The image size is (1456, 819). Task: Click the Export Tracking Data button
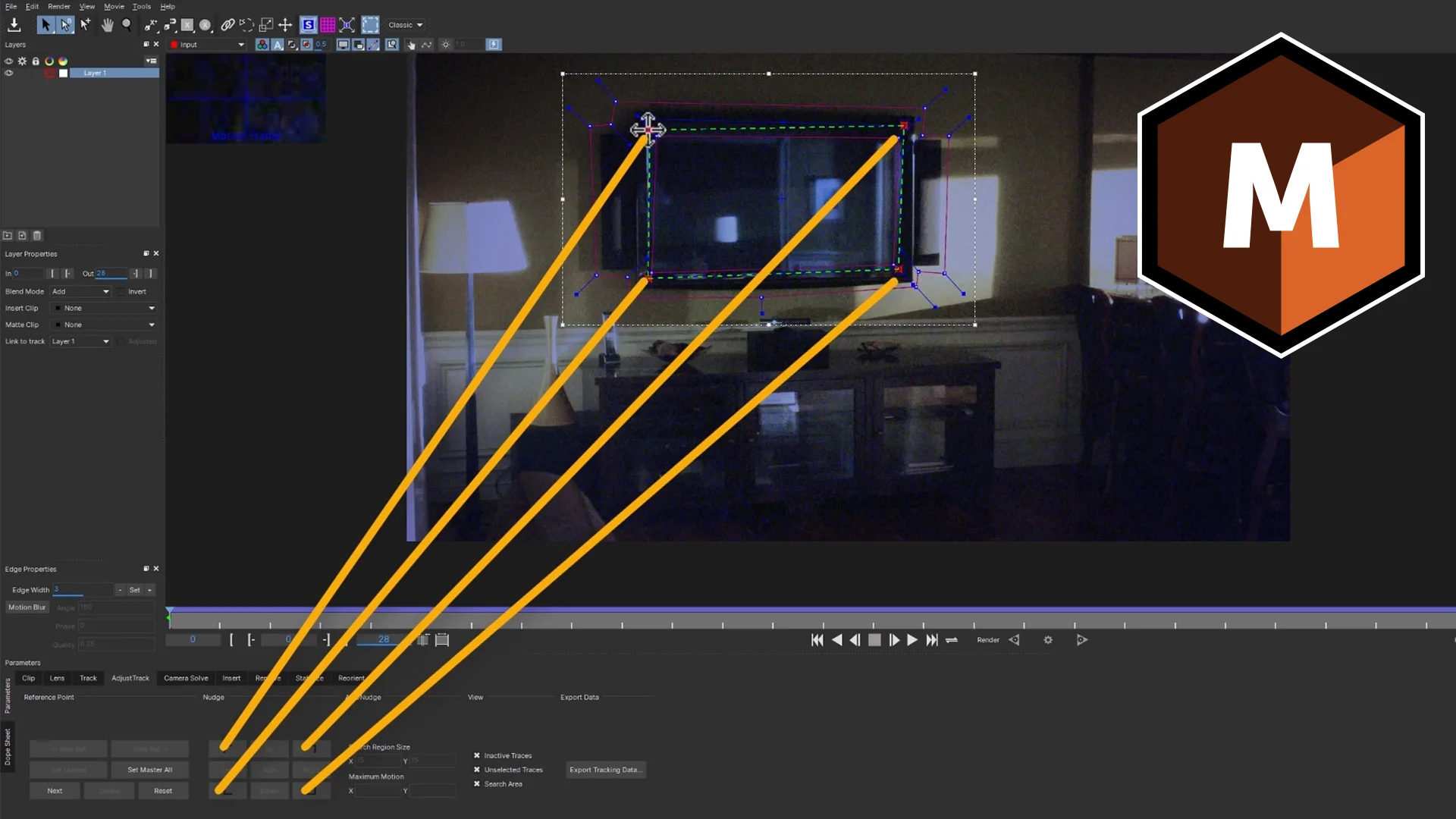(x=605, y=770)
